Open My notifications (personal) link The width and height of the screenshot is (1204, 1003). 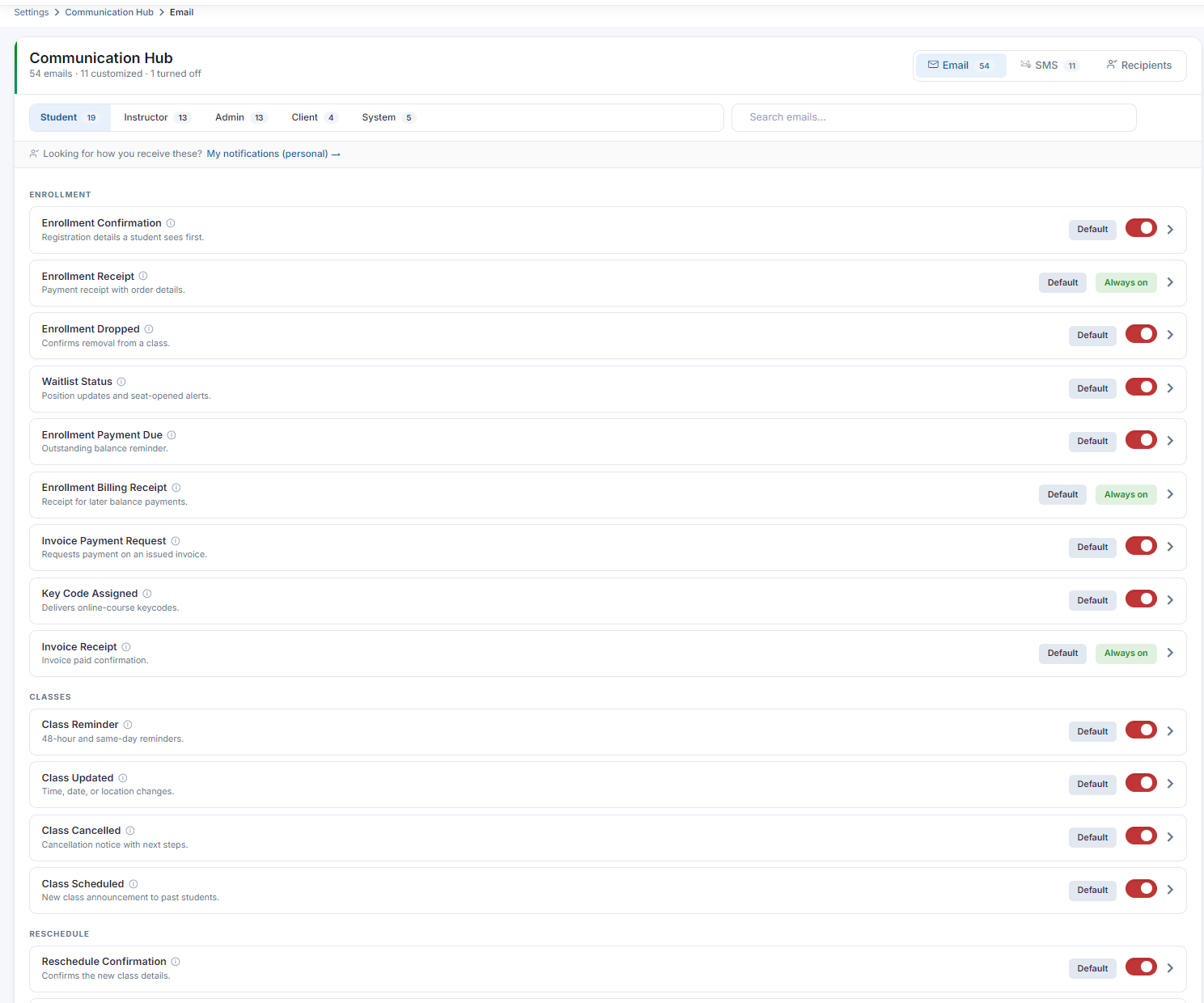tap(273, 154)
